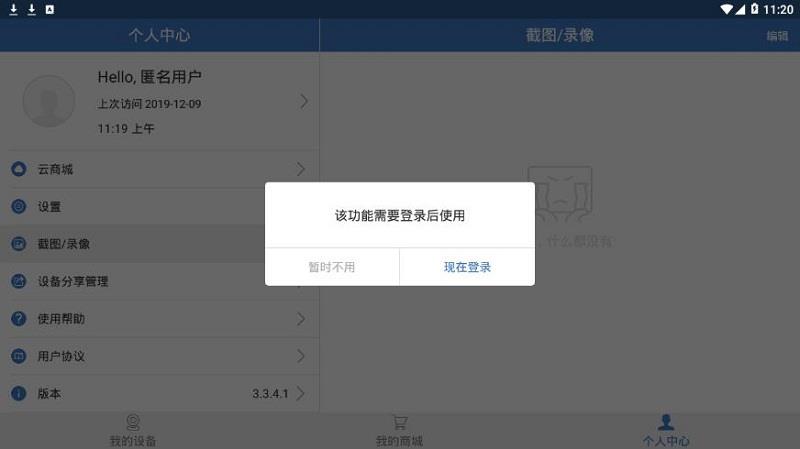Image resolution: width=800 pixels, height=449 pixels.
Task: Choose 现在登录 in the login dialog
Action: [x=467, y=267]
